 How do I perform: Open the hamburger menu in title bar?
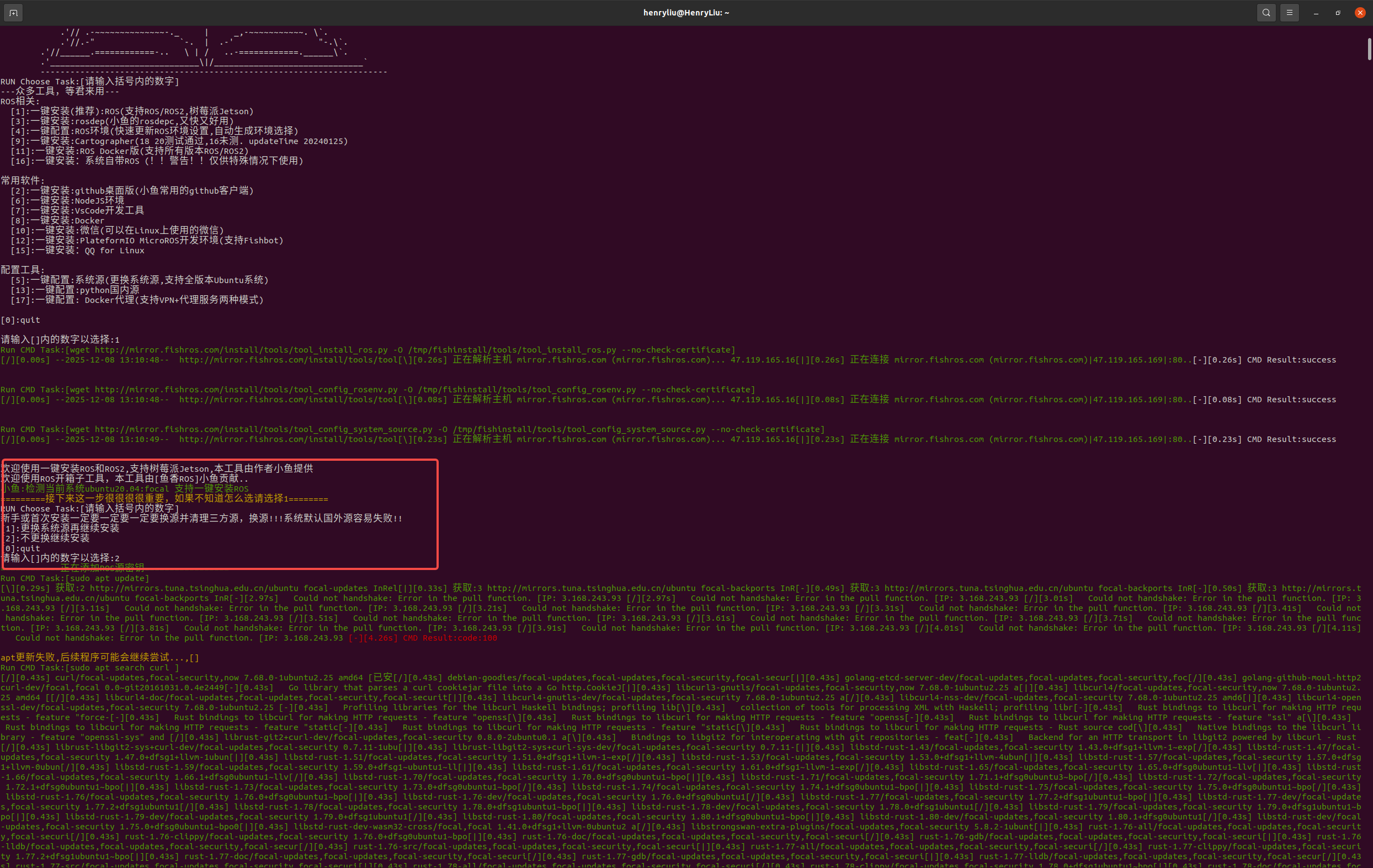1289,13
